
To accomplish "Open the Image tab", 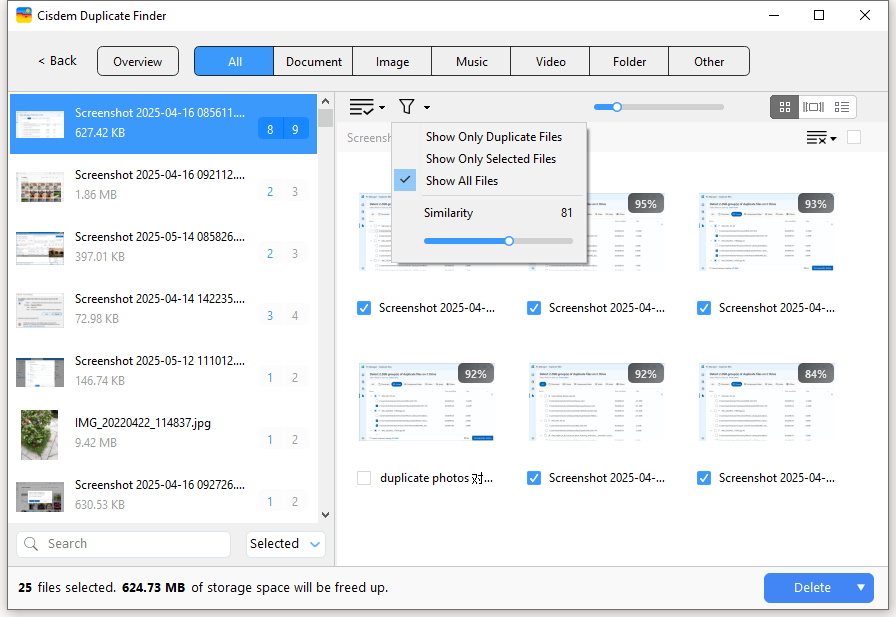I will [x=392, y=61].
